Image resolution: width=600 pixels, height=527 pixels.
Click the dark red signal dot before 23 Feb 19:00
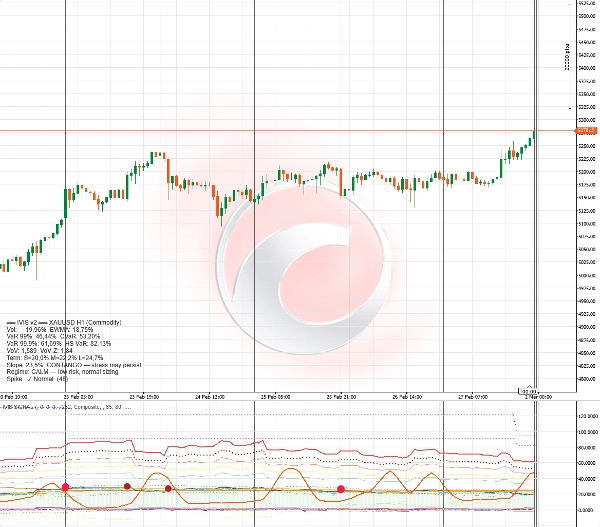(x=127, y=486)
